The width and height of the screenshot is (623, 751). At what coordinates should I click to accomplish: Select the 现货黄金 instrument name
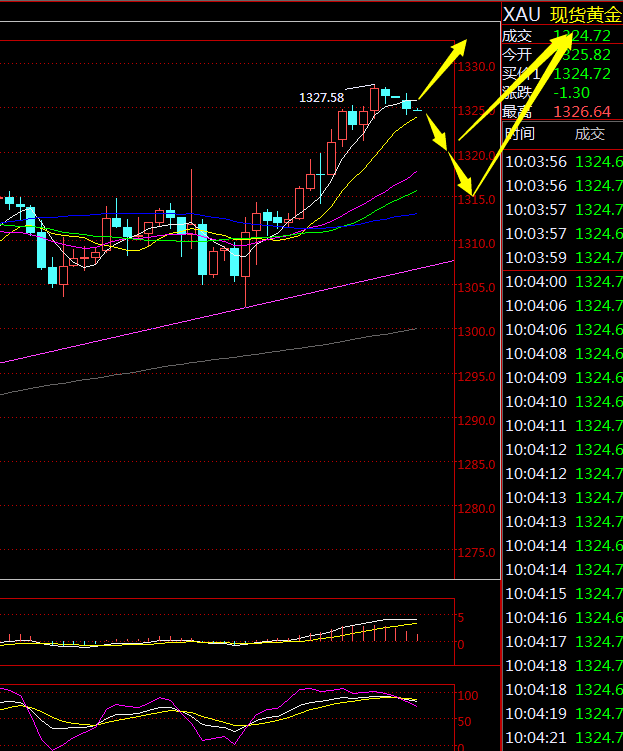pyautogui.click(x=586, y=15)
